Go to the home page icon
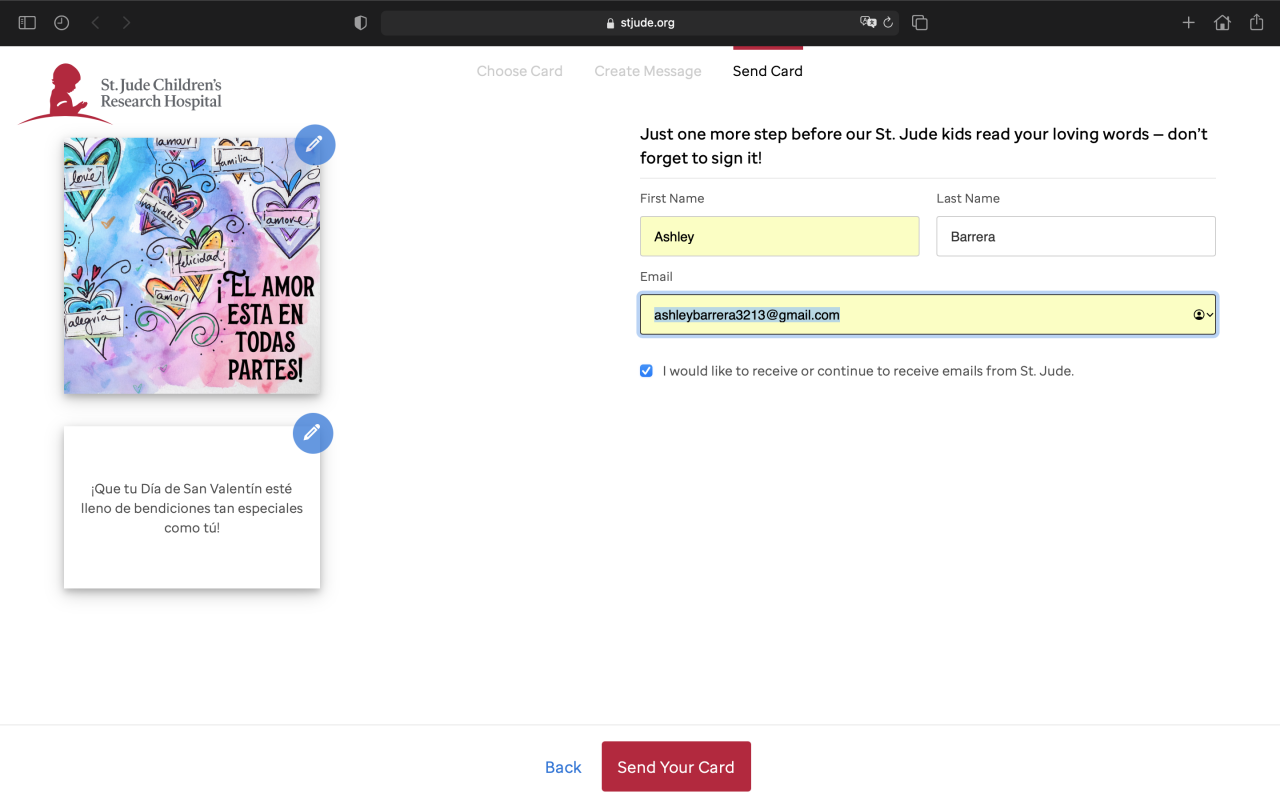The width and height of the screenshot is (1280, 800). coord(1222,22)
